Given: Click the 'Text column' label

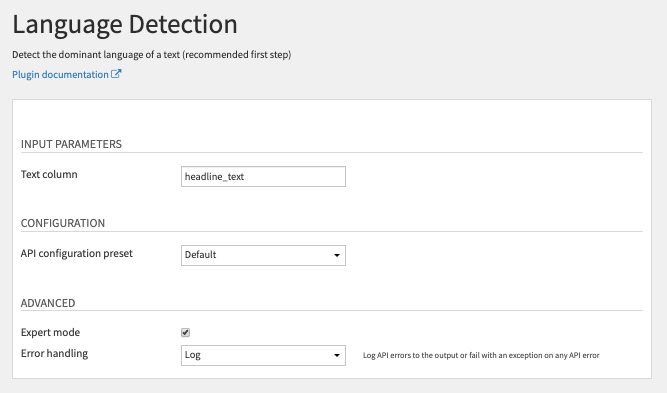Looking at the screenshot, I should pyautogui.click(x=49, y=174).
